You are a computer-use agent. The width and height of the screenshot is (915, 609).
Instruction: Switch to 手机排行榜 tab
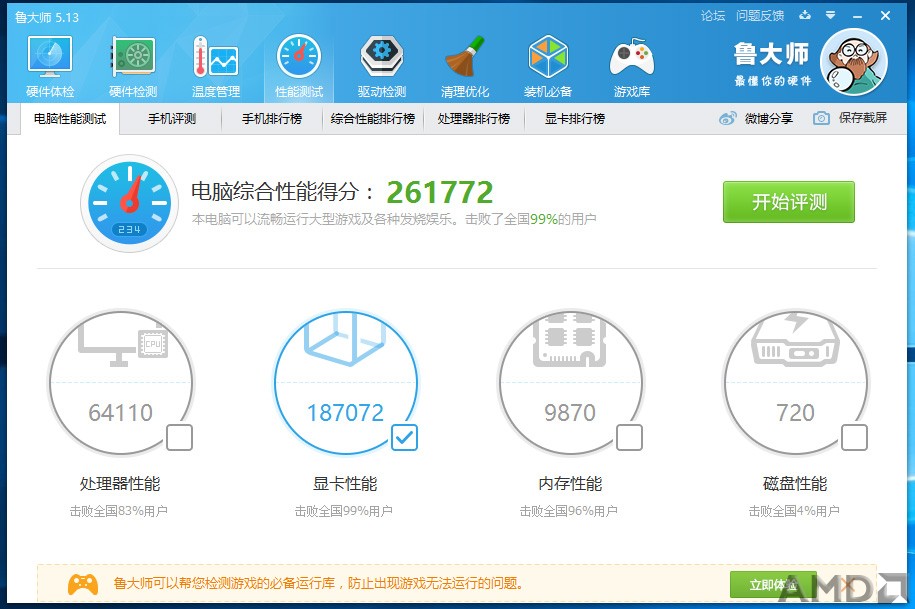point(272,118)
